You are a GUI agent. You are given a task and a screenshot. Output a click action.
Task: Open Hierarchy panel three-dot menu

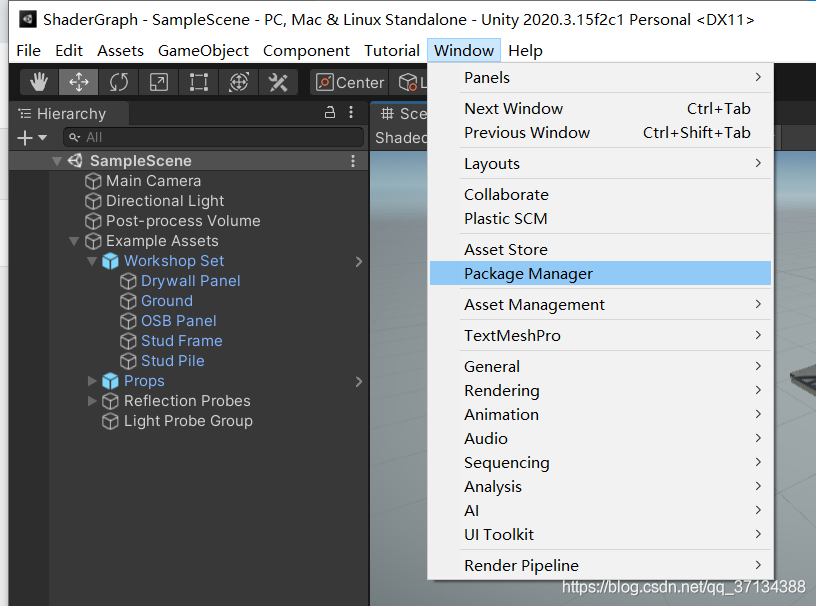(x=351, y=112)
